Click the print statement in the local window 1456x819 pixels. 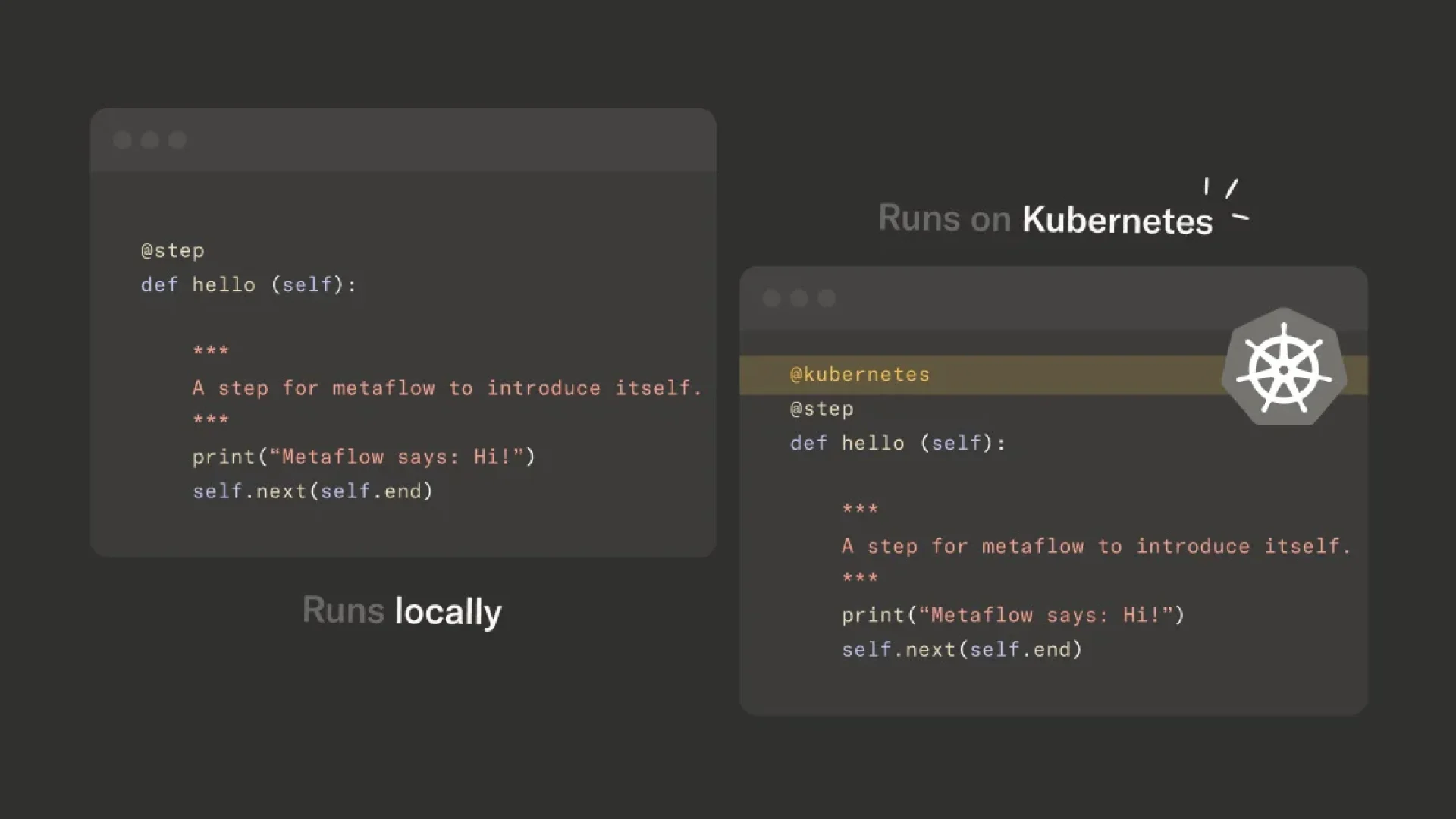point(364,457)
